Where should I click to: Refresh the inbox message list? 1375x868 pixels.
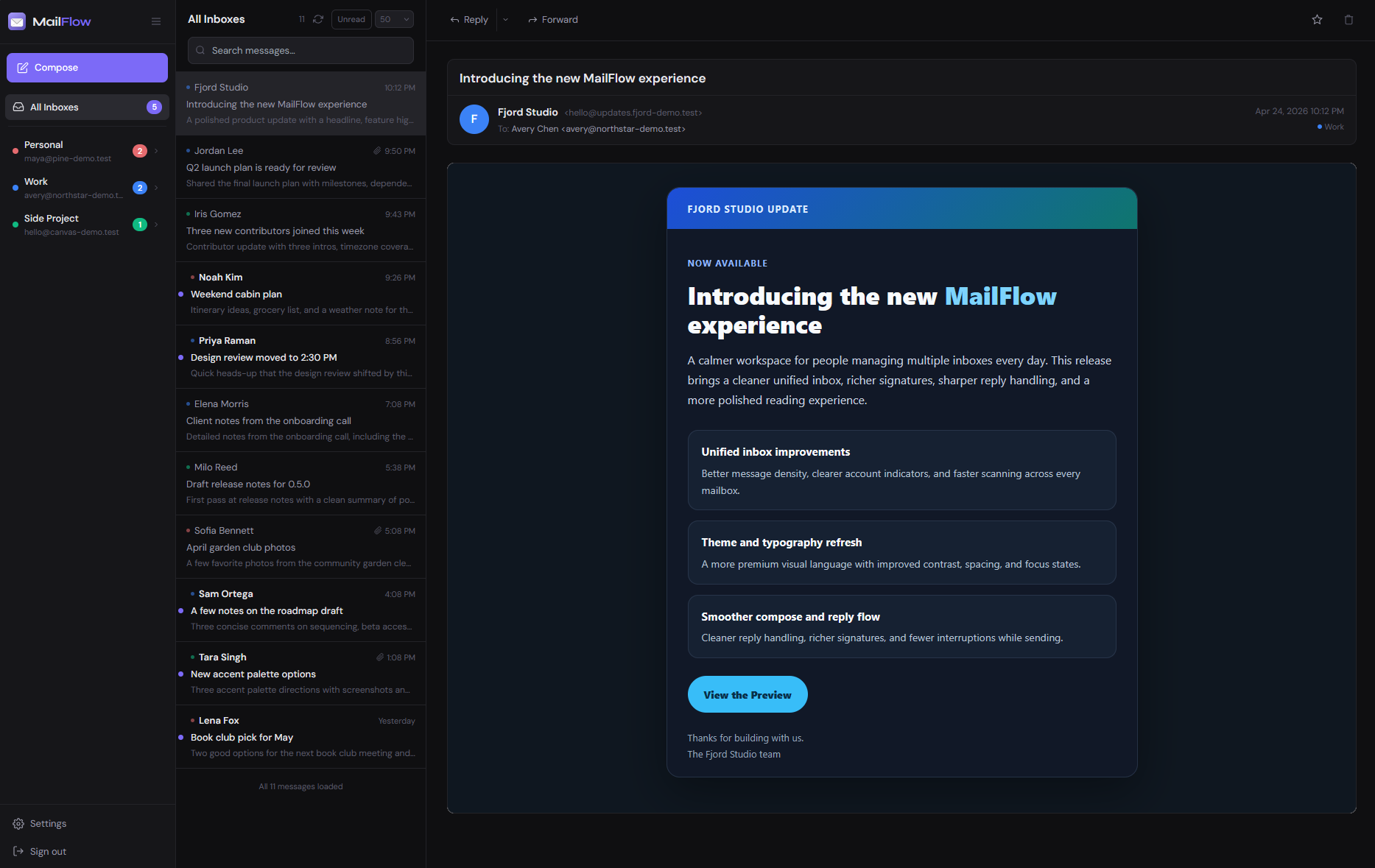[x=317, y=19]
